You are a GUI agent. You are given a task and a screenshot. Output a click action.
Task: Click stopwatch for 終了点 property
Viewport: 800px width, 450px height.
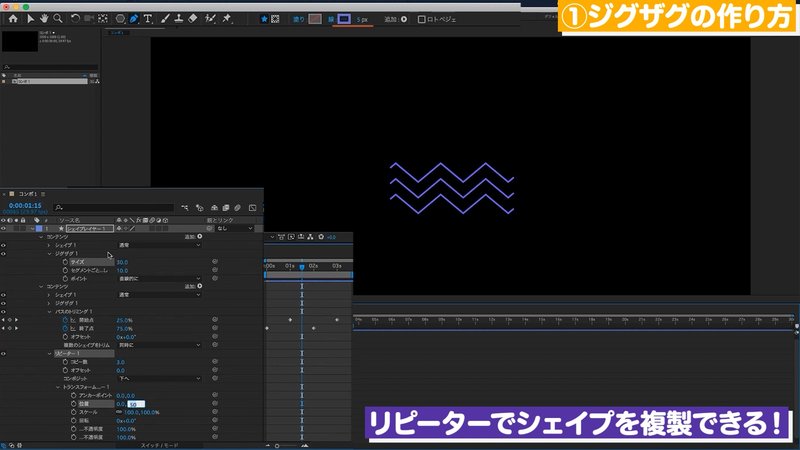(x=65, y=329)
